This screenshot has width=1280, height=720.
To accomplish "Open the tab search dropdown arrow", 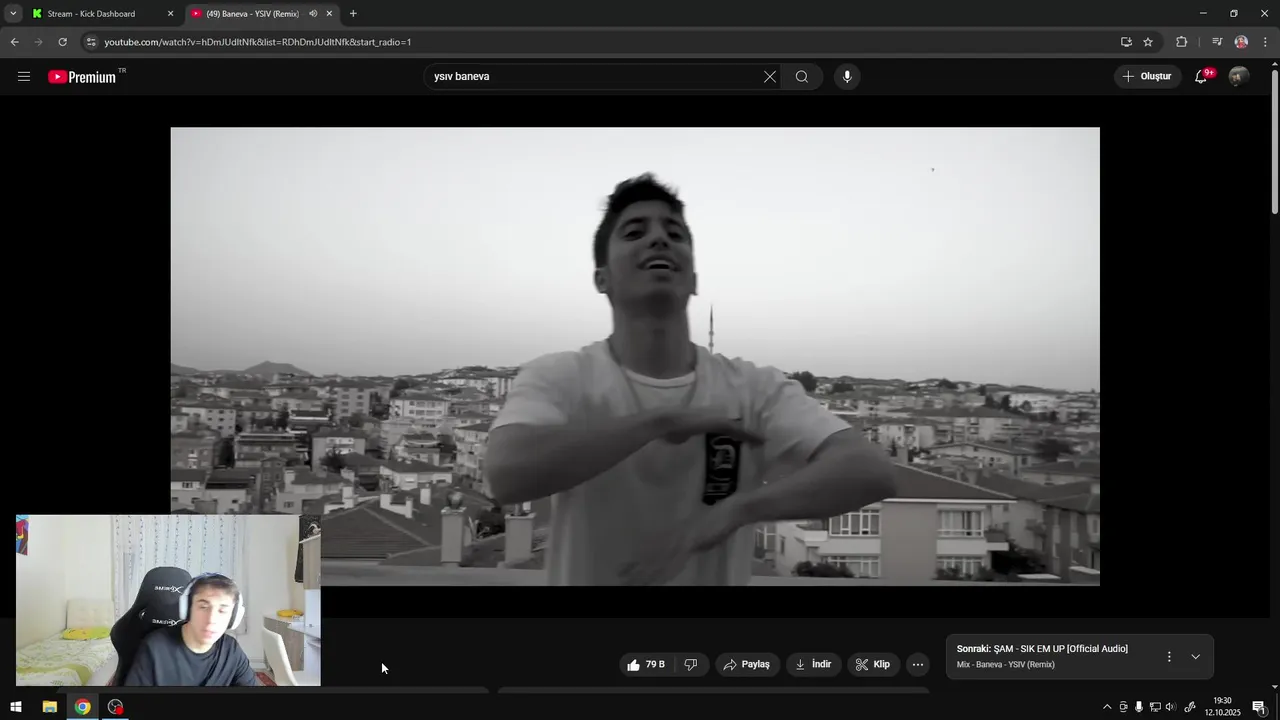I will (x=13, y=14).
